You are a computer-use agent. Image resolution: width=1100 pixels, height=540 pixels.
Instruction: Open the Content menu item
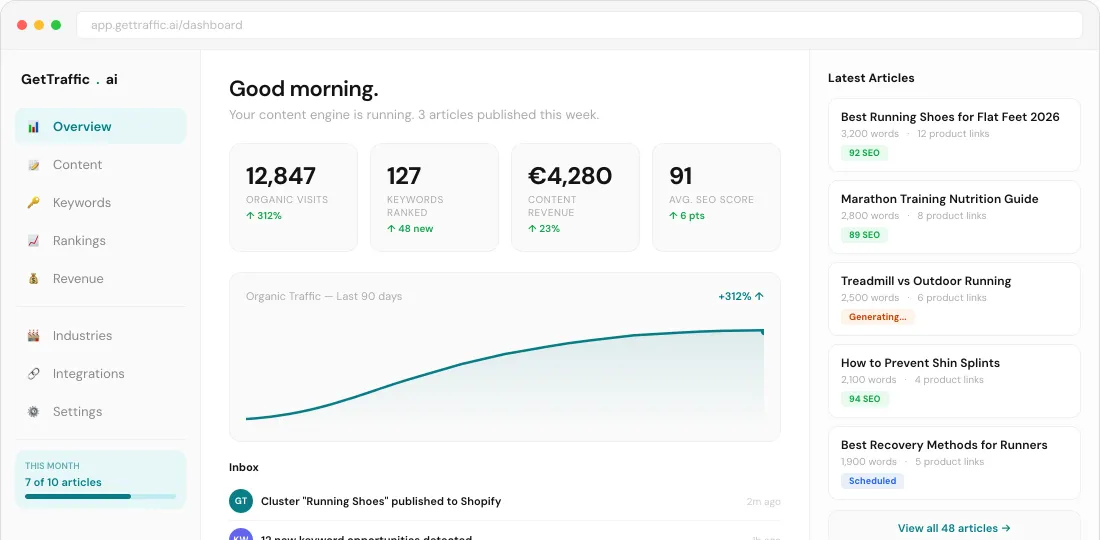pos(100,165)
